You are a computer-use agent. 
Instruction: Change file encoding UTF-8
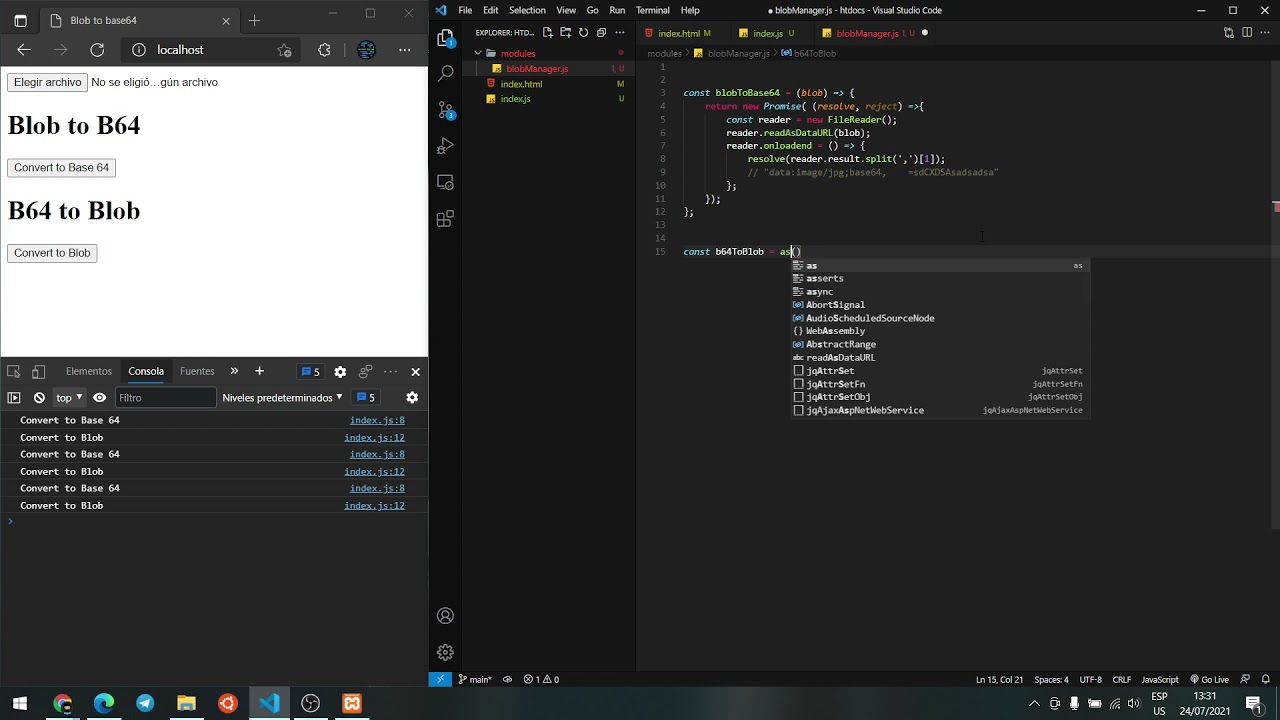[x=1090, y=680]
